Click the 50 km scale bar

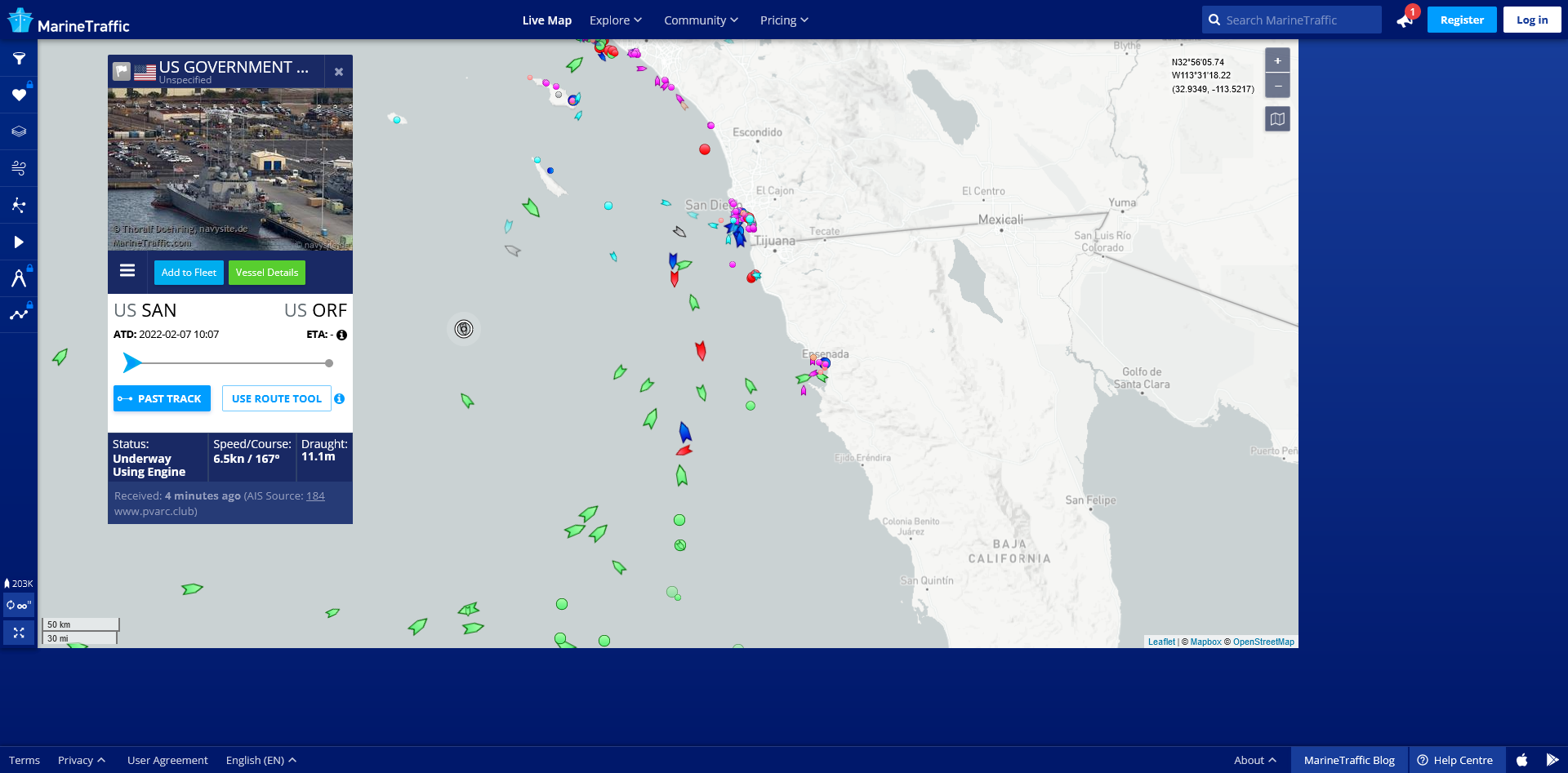pyautogui.click(x=80, y=624)
